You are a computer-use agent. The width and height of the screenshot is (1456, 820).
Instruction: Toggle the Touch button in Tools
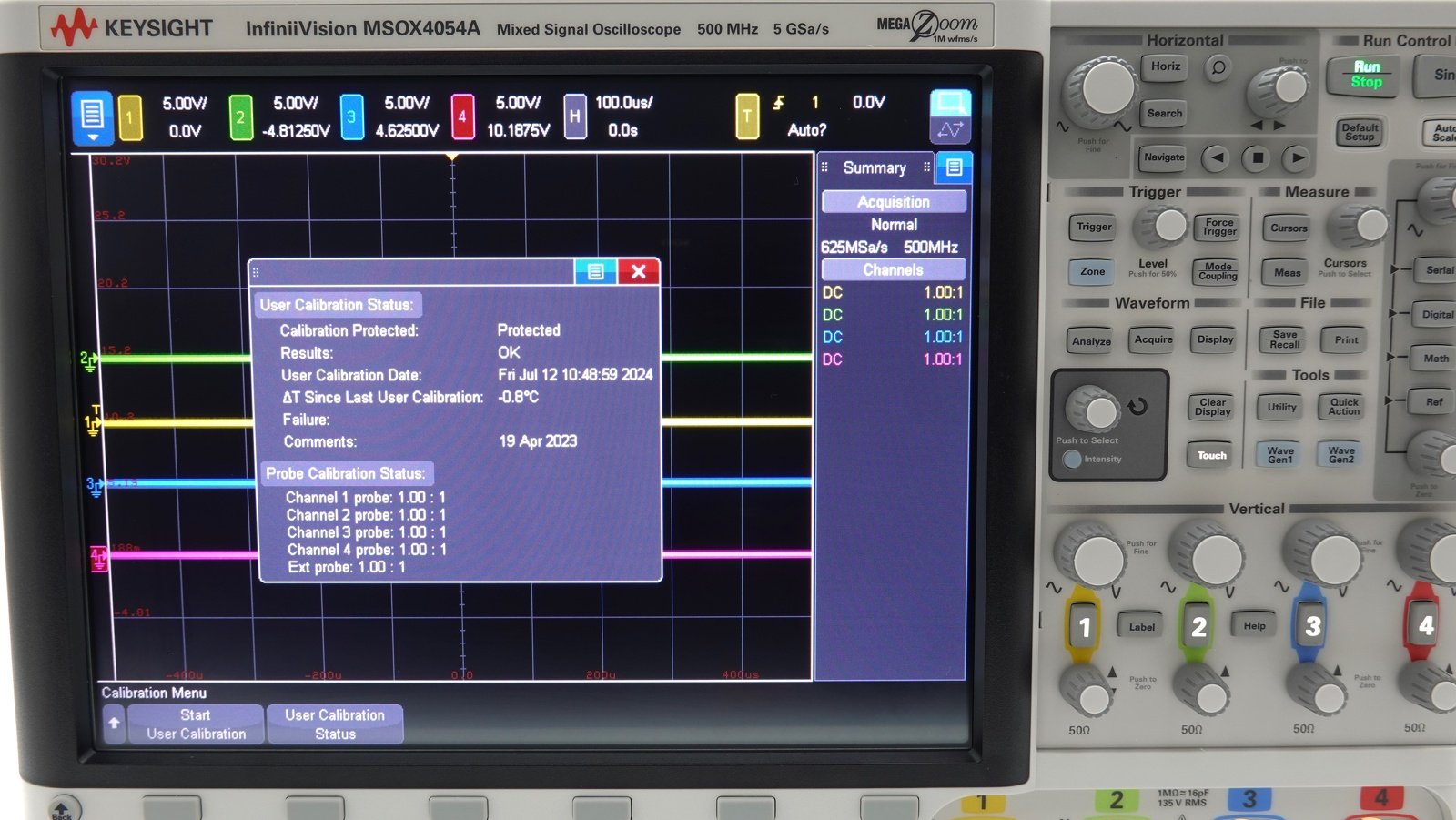[x=1211, y=455]
